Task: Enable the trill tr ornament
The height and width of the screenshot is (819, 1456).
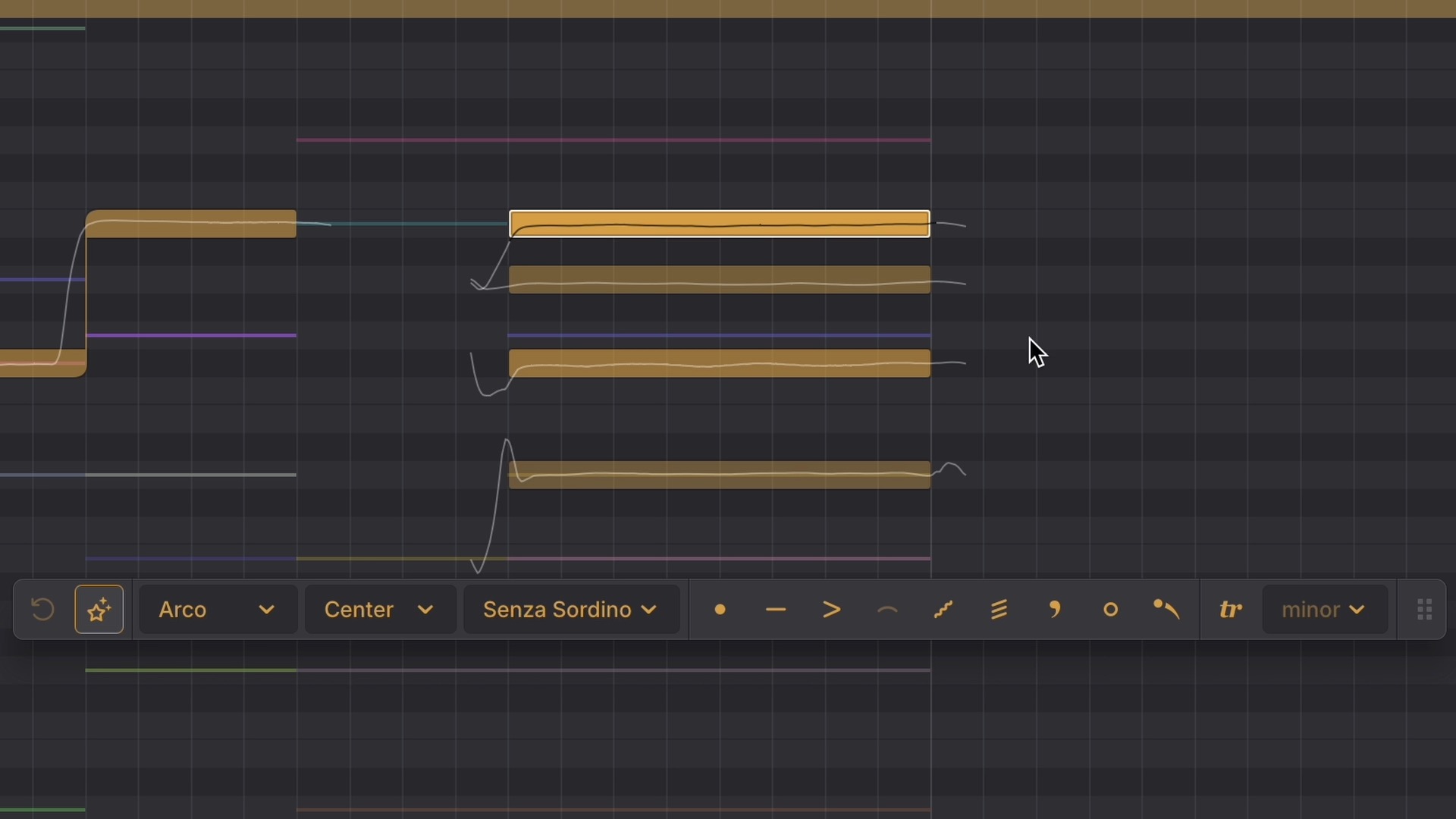Action: click(1230, 610)
